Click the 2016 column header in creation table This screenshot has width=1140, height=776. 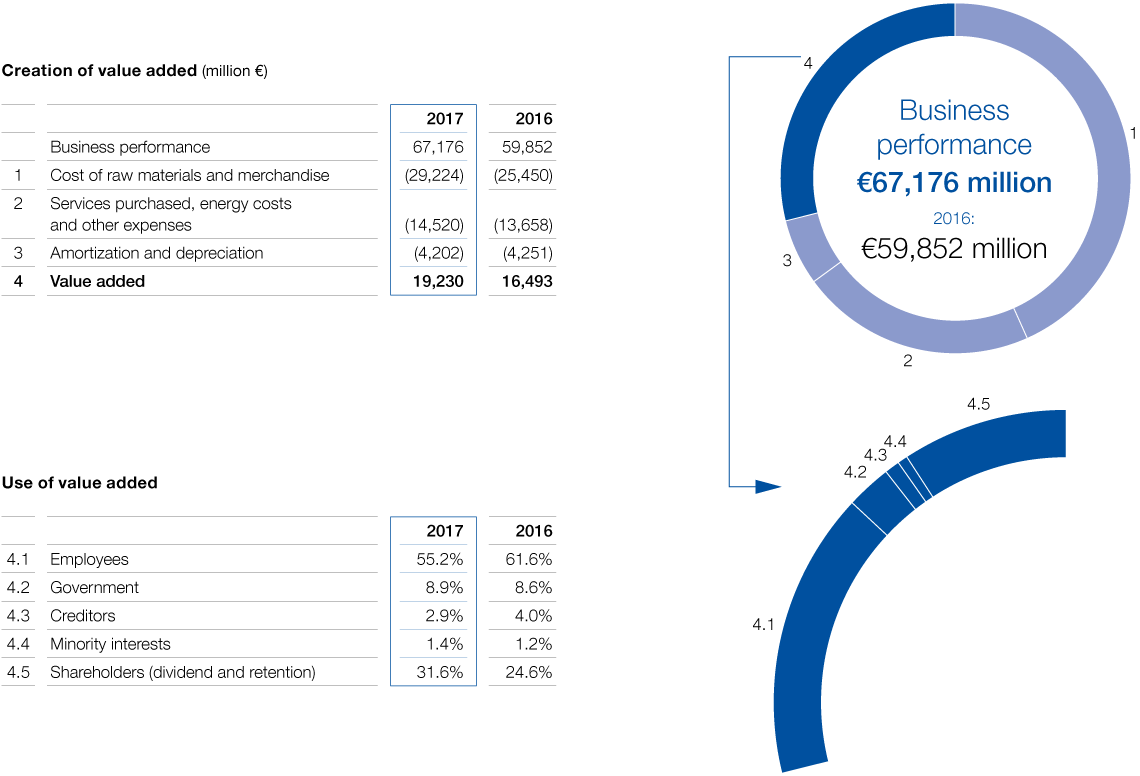pos(534,119)
